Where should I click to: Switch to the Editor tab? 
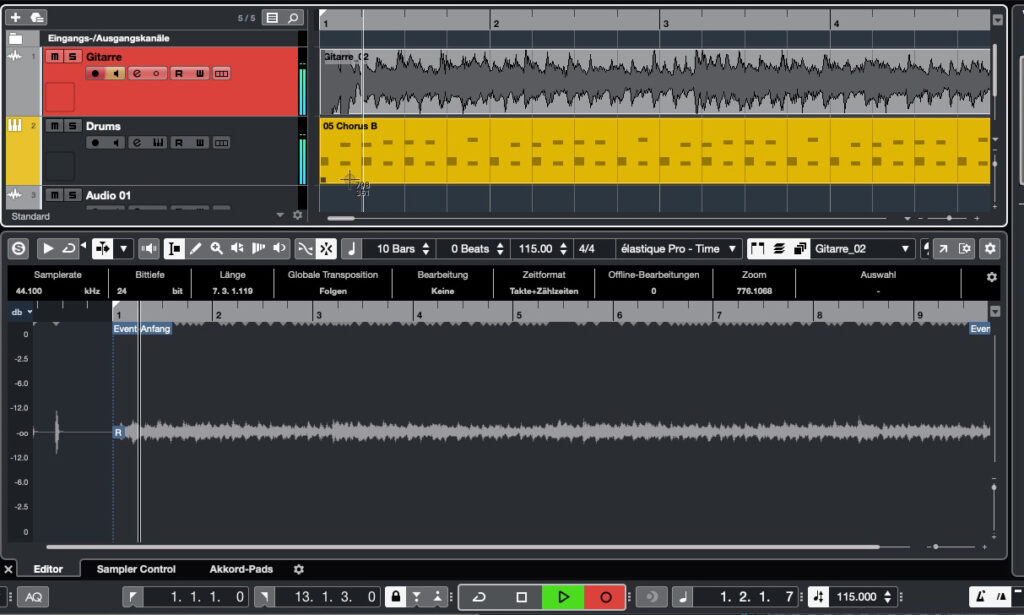pos(48,569)
